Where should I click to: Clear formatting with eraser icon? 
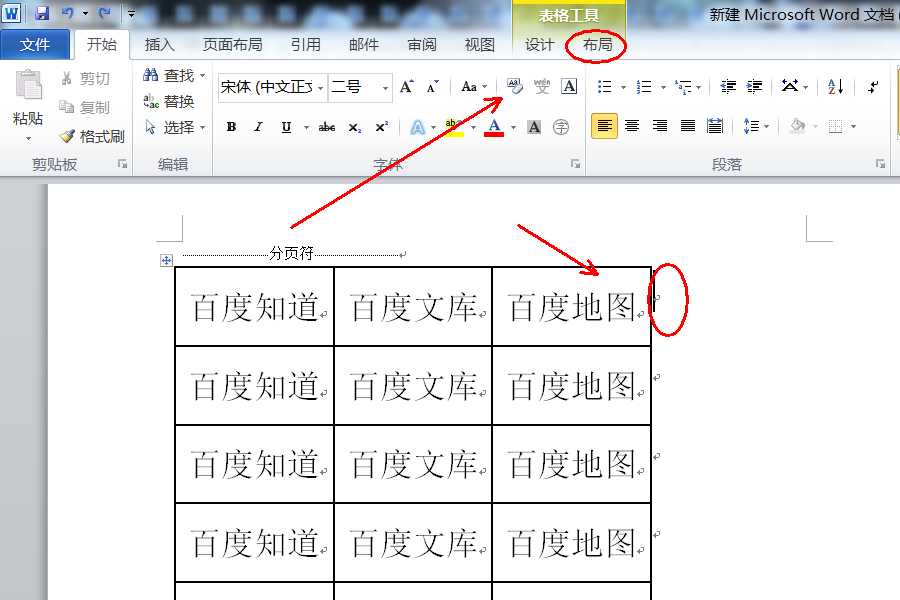(515, 86)
